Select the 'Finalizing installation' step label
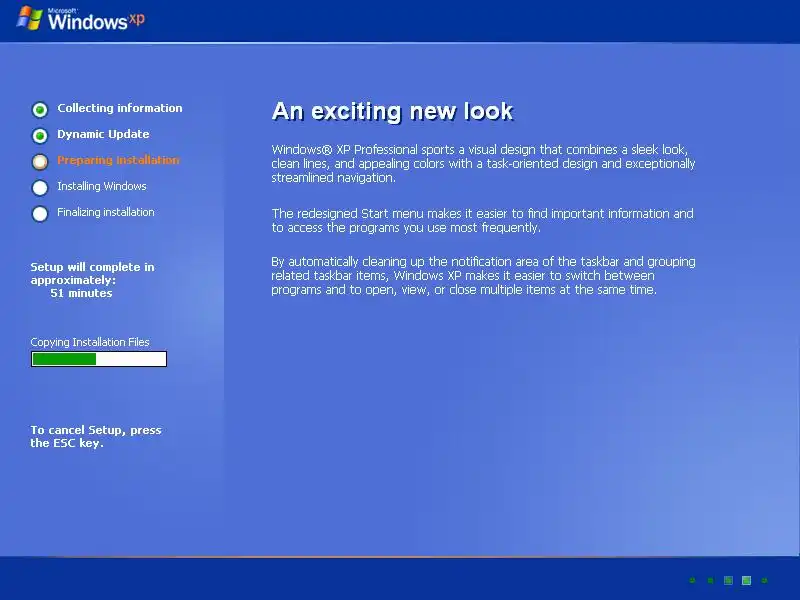The height and width of the screenshot is (600, 800). click(106, 212)
